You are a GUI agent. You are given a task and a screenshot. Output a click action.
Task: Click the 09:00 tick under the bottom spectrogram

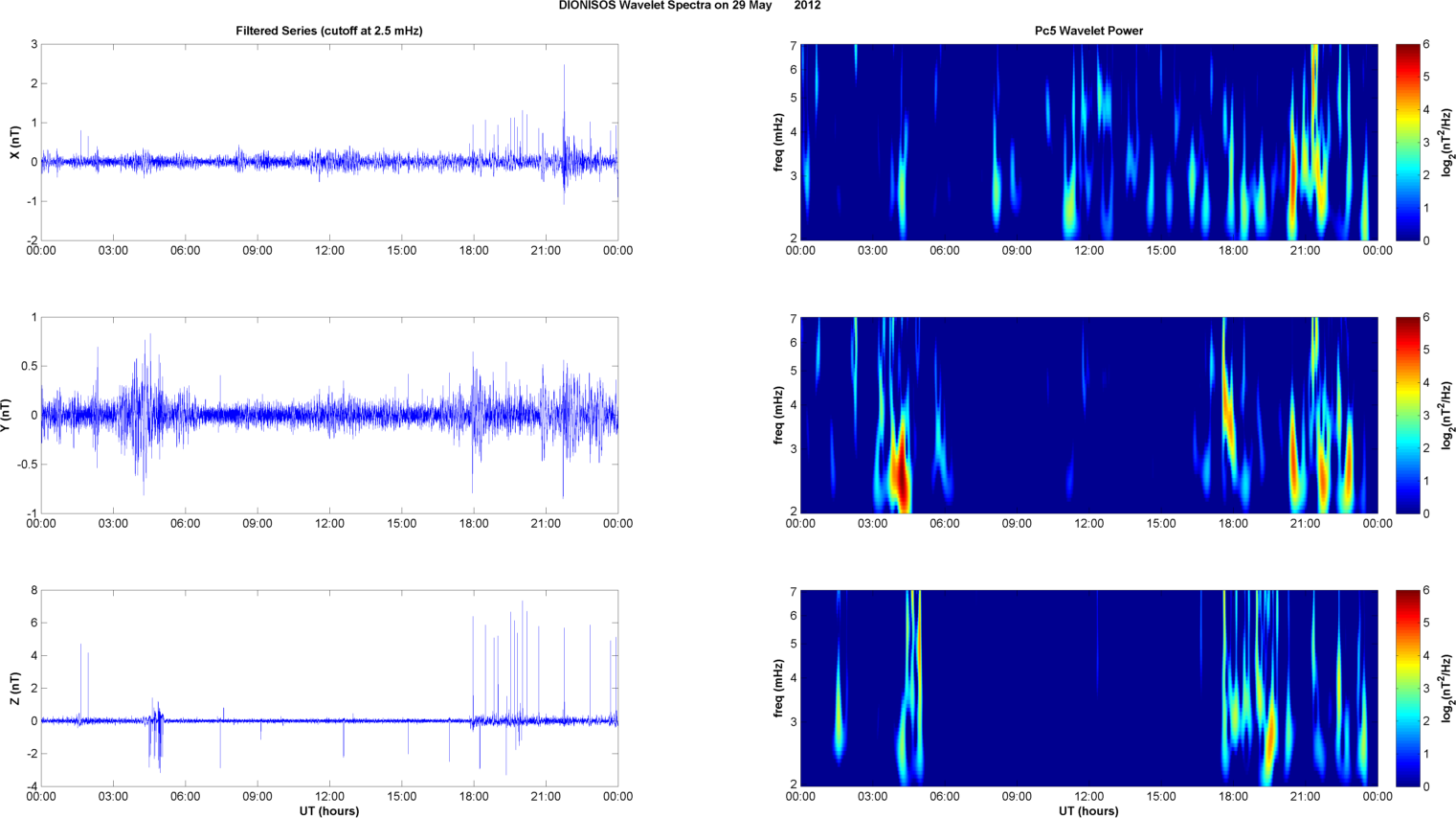tap(1017, 797)
